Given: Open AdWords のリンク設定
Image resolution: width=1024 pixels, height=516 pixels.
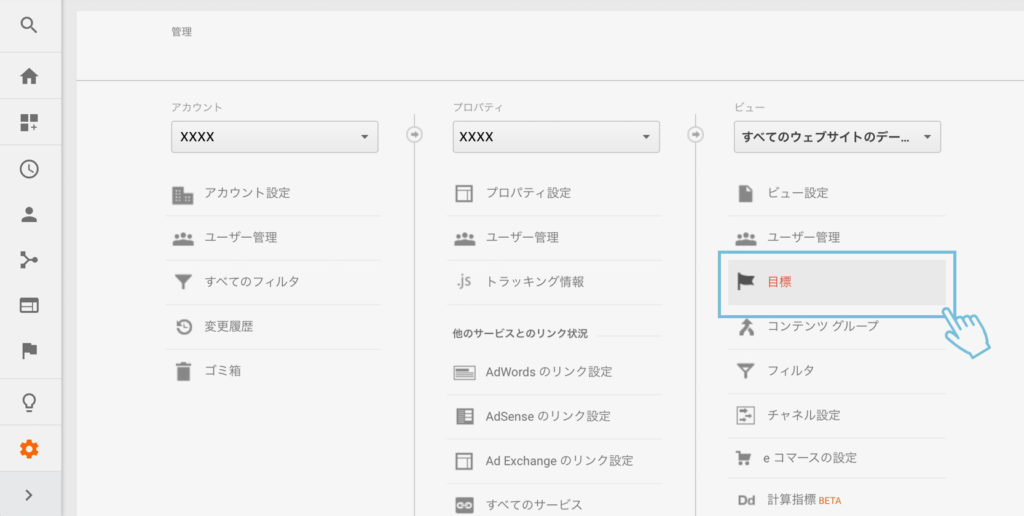Looking at the screenshot, I should pos(548,372).
